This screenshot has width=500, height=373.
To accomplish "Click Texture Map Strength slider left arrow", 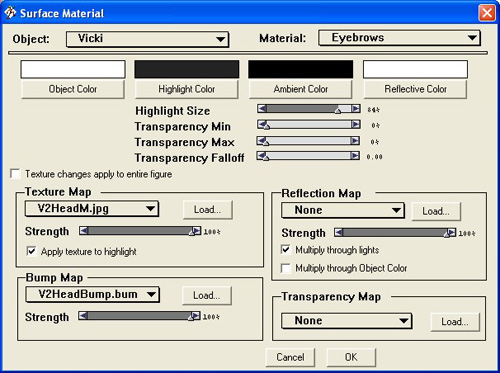I will coord(84,231).
